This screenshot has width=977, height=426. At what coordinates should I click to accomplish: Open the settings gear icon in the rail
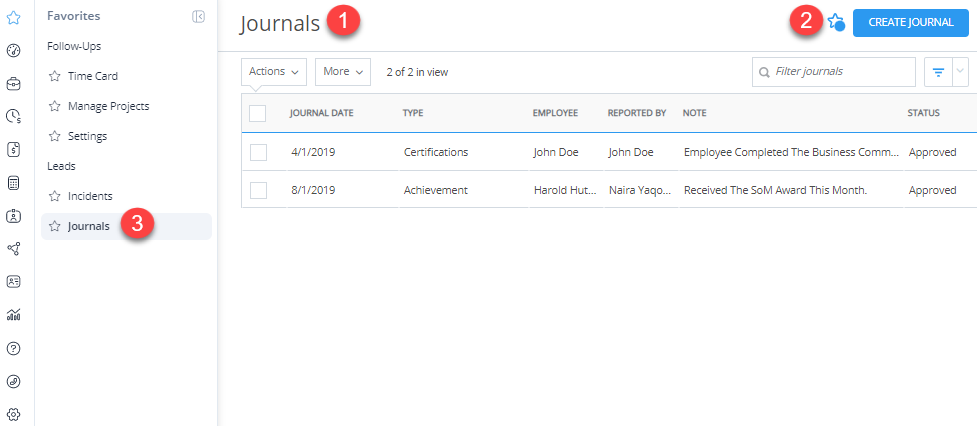[14, 414]
